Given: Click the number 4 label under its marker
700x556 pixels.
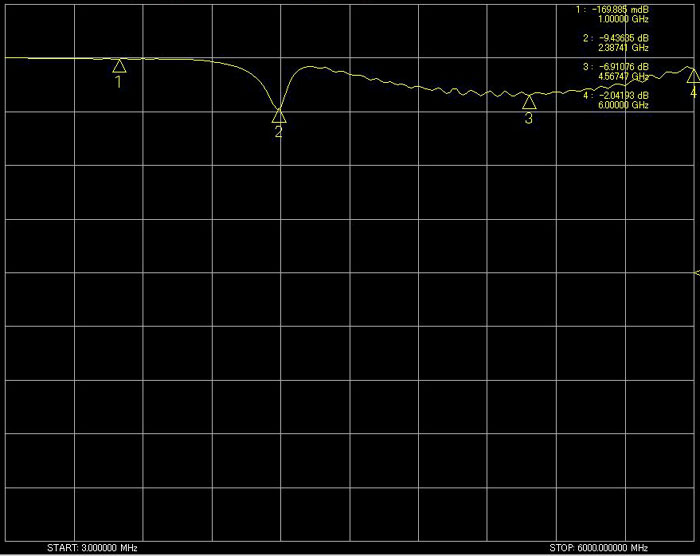Looking at the screenshot, I should point(693,91).
